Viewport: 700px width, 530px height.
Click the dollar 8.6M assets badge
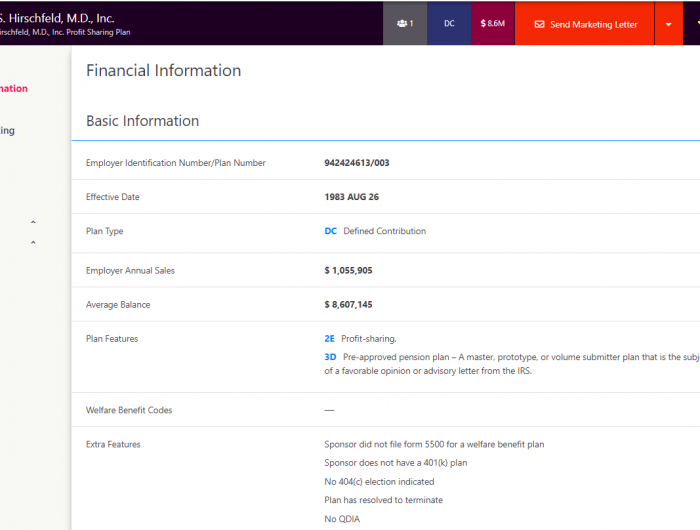point(492,23)
